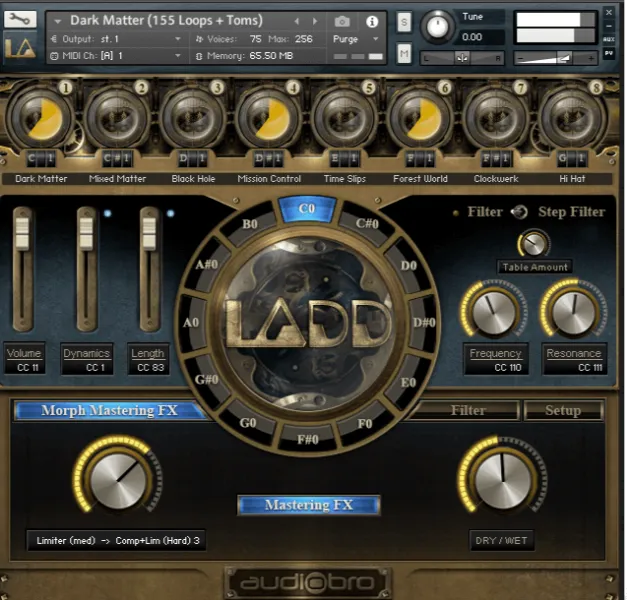Image resolution: width=627 pixels, height=600 pixels.
Task: Select the Black Hole loop dial 3
Action: pyautogui.click(x=193, y=118)
